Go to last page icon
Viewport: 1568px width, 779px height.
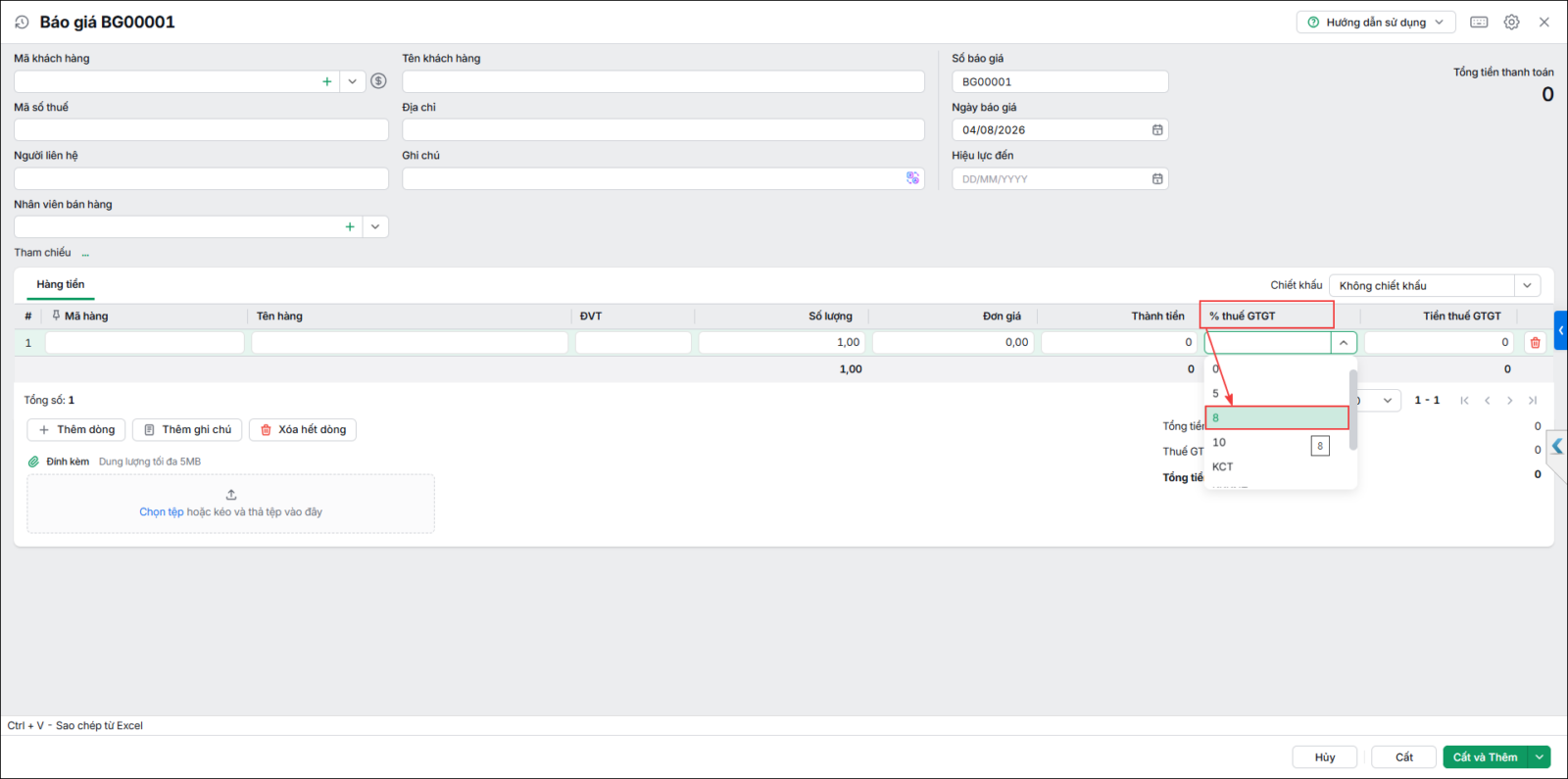coord(1533,400)
